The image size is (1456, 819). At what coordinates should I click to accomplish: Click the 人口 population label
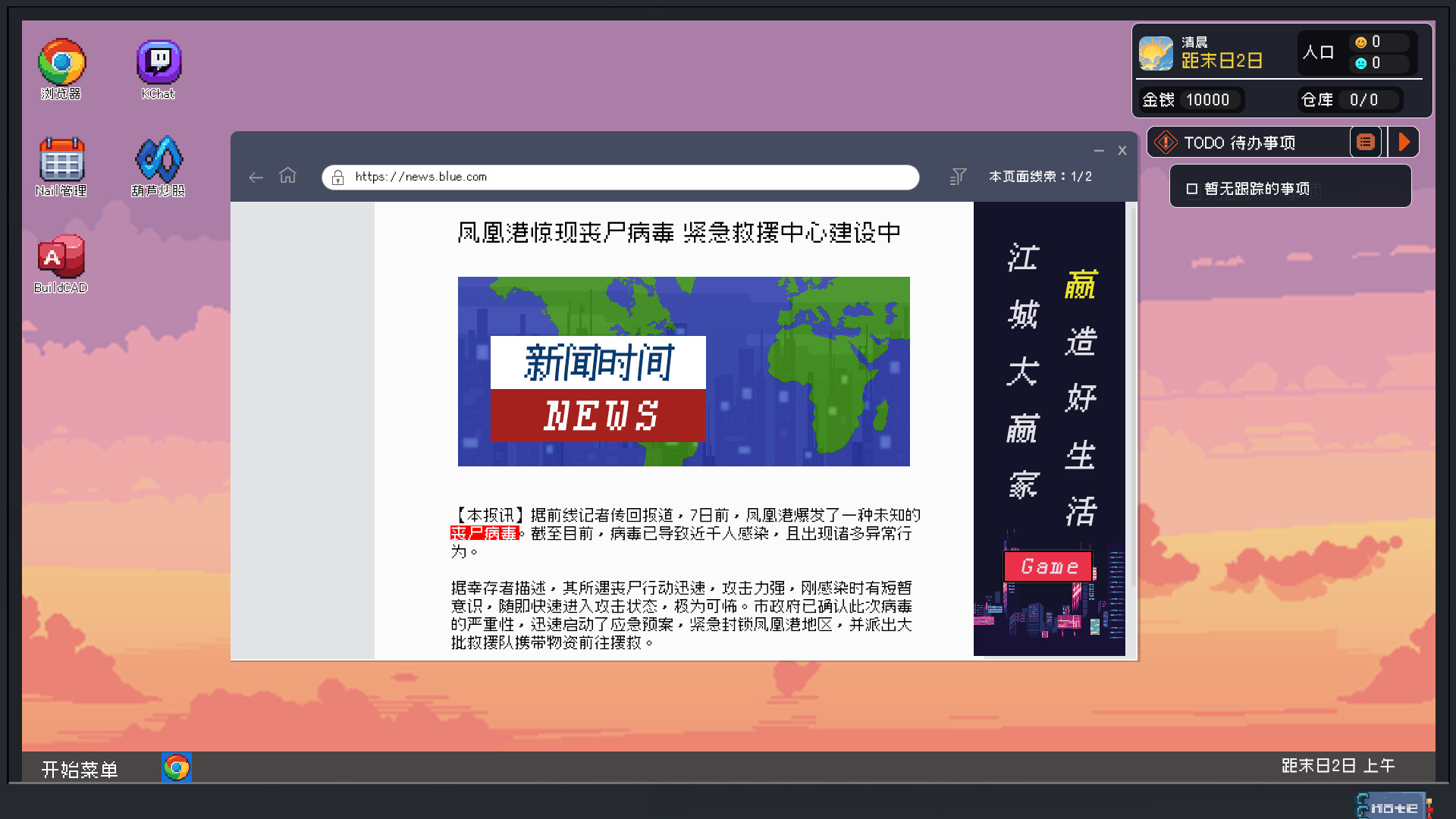pyautogui.click(x=1318, y=52)
